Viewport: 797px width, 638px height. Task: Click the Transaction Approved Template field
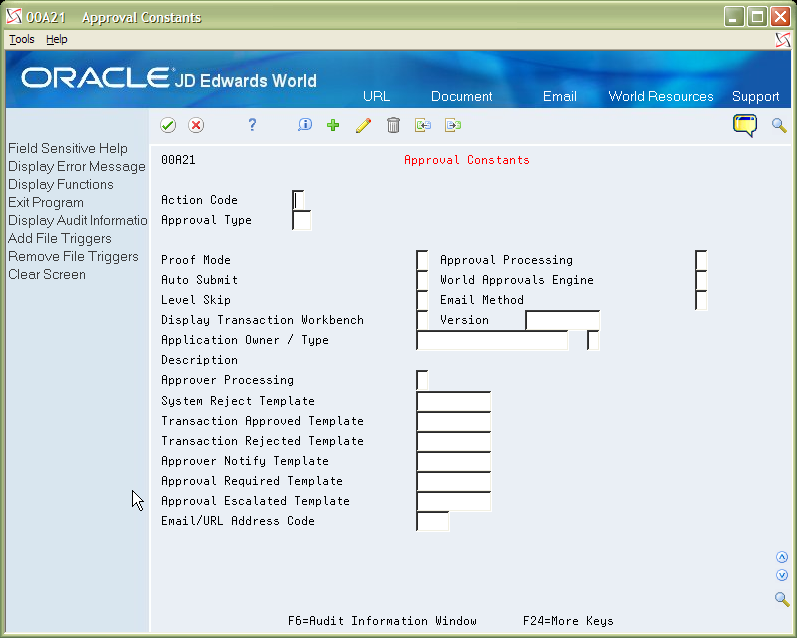pyautogui.click(x=454, y=421)
